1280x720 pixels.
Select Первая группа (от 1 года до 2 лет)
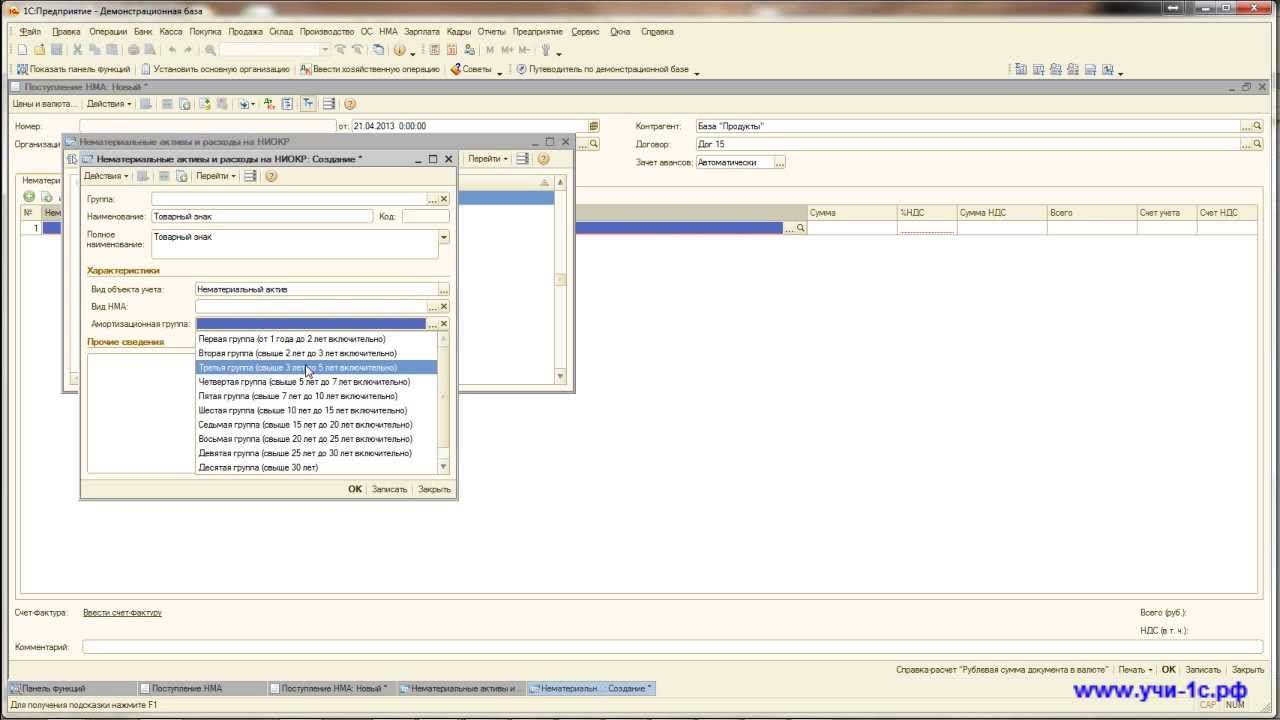point(317,339)
